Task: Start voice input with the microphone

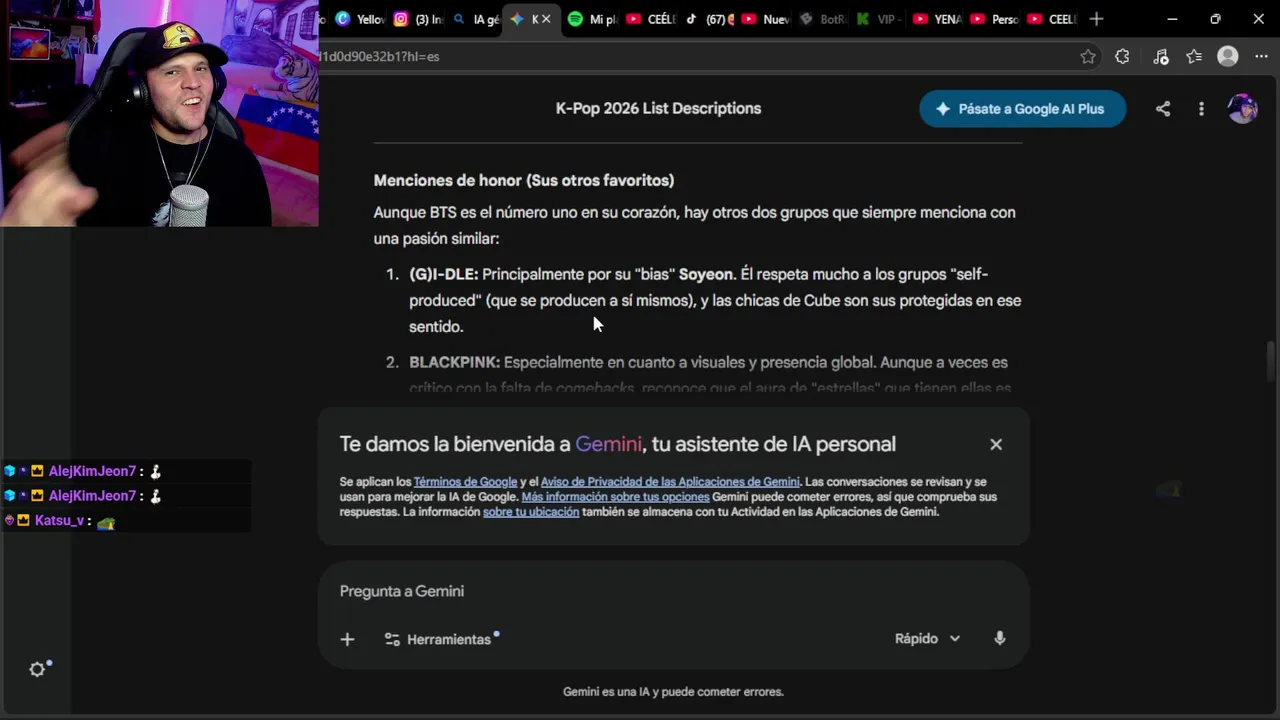Action: (x=999, y=638)
